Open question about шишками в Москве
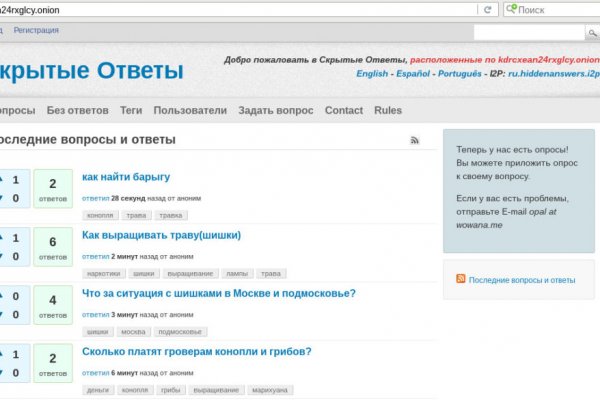The image size is (600, 400). pos(218,293)
